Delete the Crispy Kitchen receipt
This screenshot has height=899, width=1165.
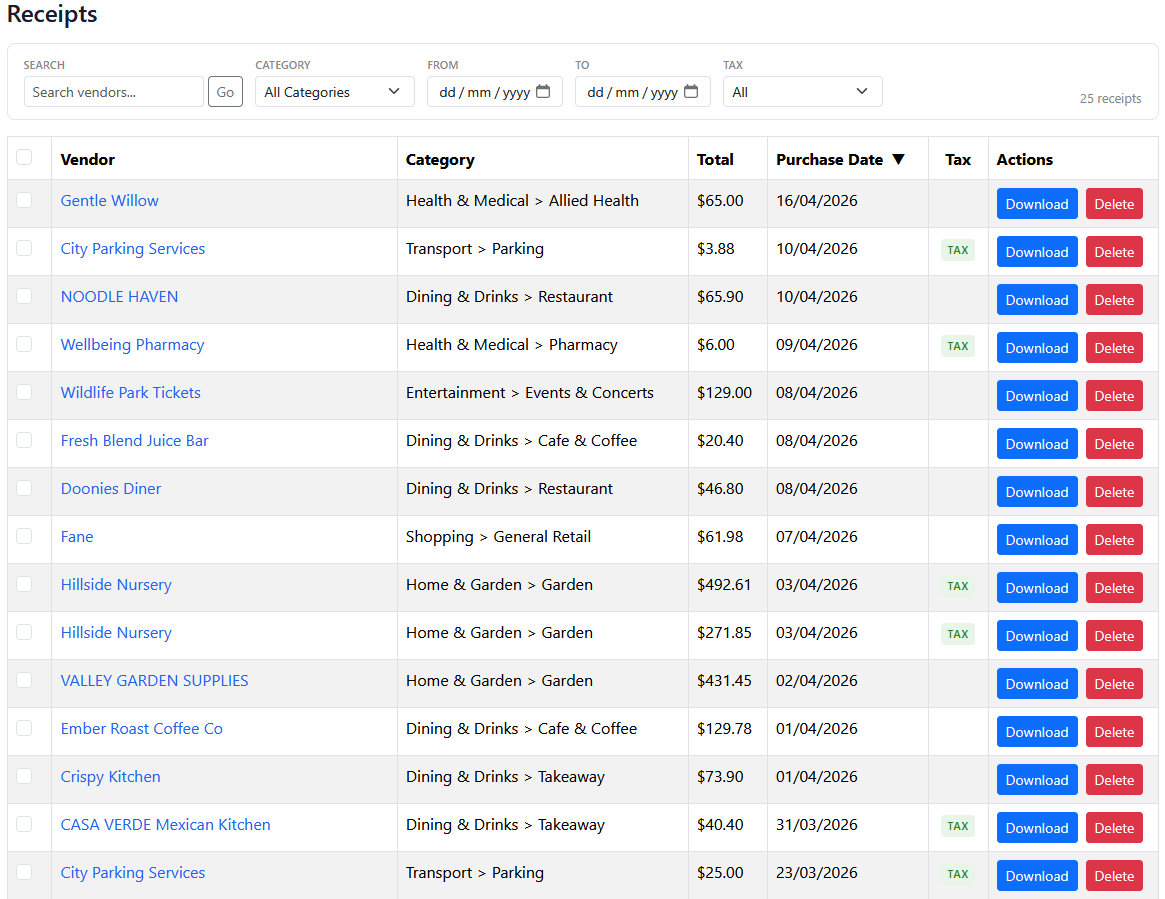click(x=1114, y=779)
